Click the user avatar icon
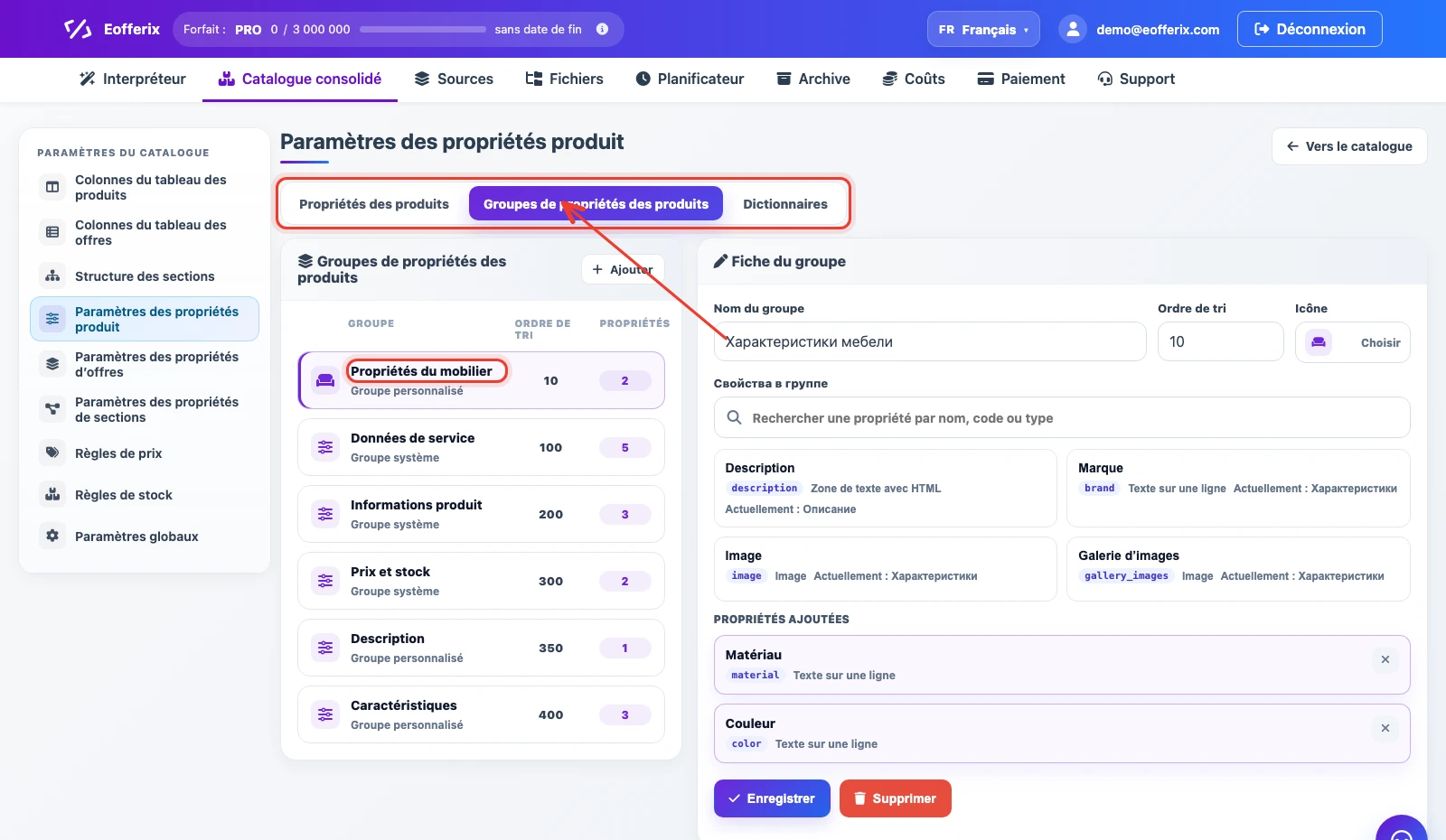Screen dimensions: 1446x840 (1072, 29)
